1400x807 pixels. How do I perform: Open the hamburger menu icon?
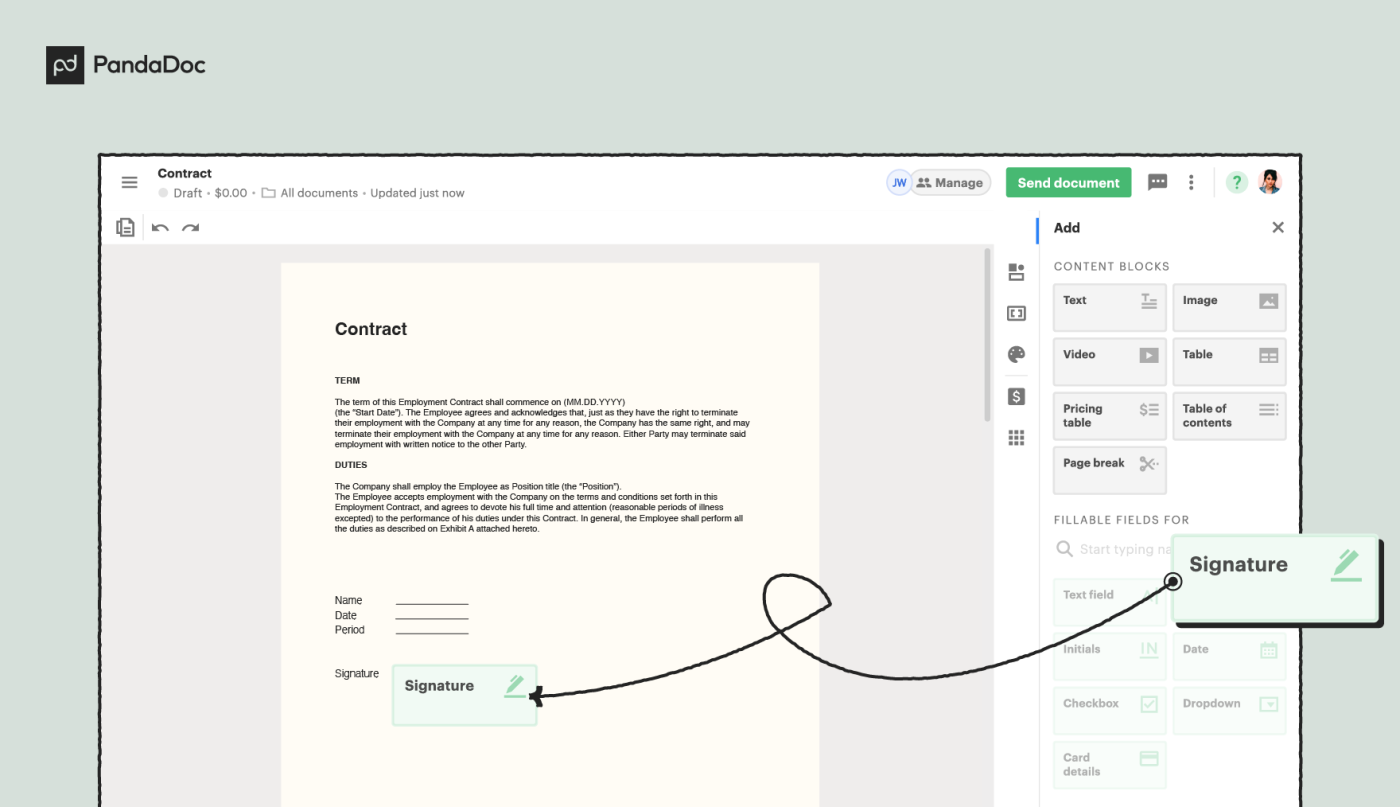click(129, 182)
